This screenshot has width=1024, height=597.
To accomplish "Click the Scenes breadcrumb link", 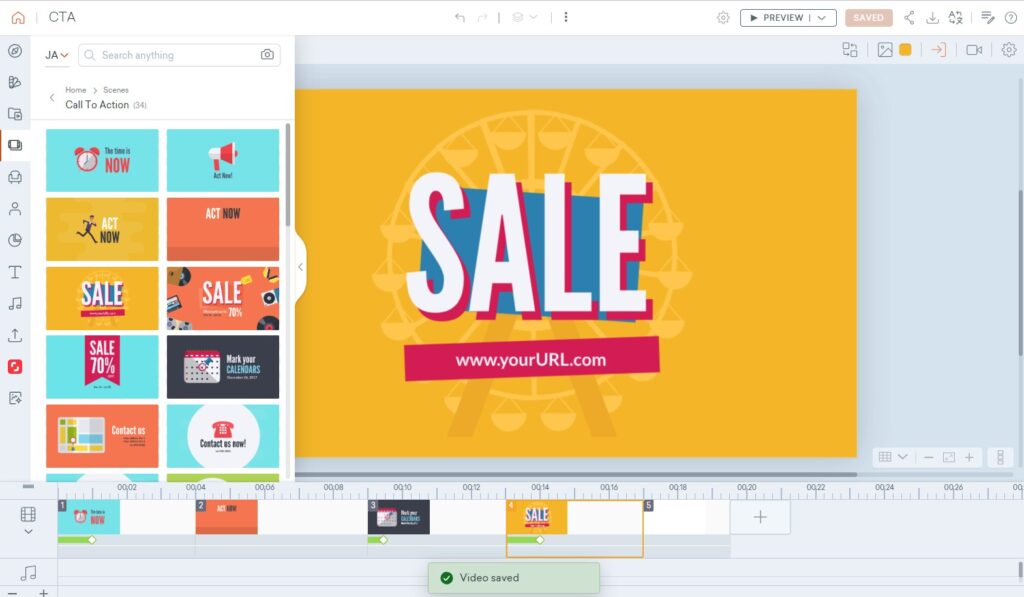I will (116, 90).
